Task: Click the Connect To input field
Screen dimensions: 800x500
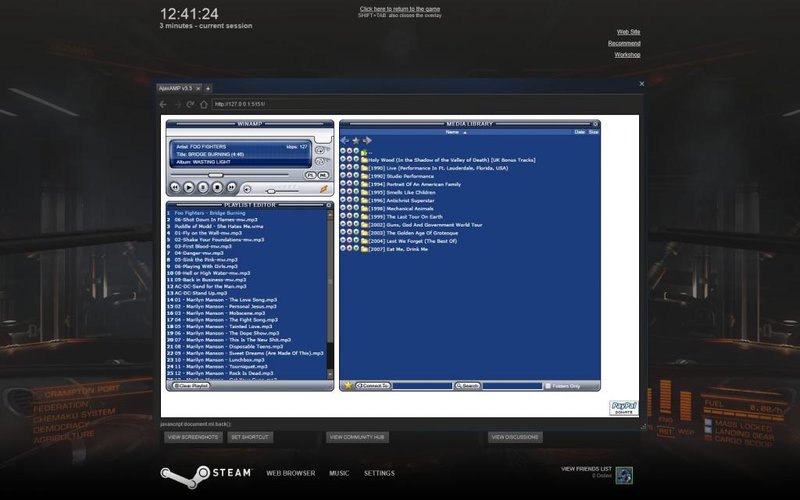Action: point(422,386)
